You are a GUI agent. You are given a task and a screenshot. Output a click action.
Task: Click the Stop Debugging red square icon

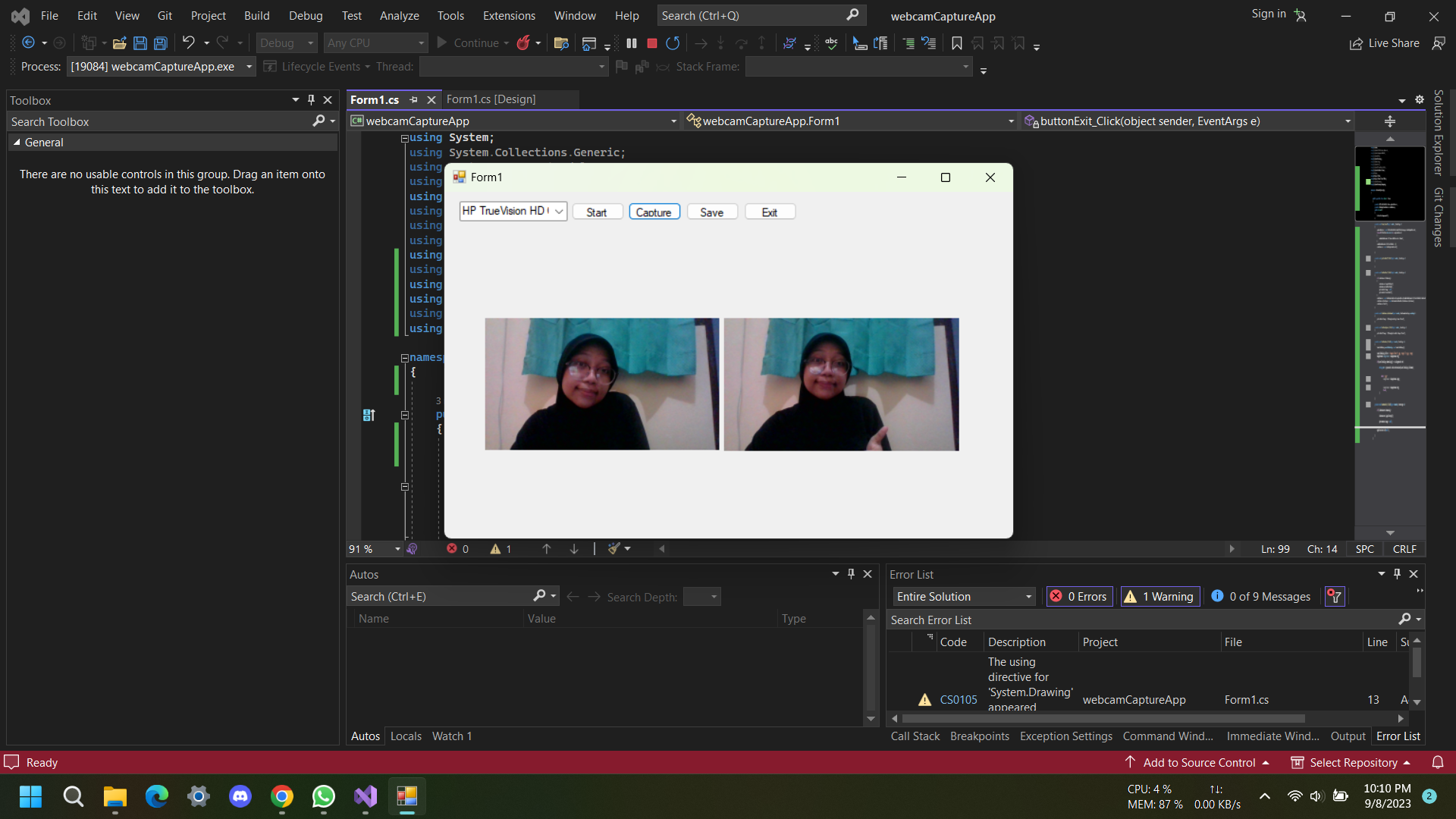point(651,43)
